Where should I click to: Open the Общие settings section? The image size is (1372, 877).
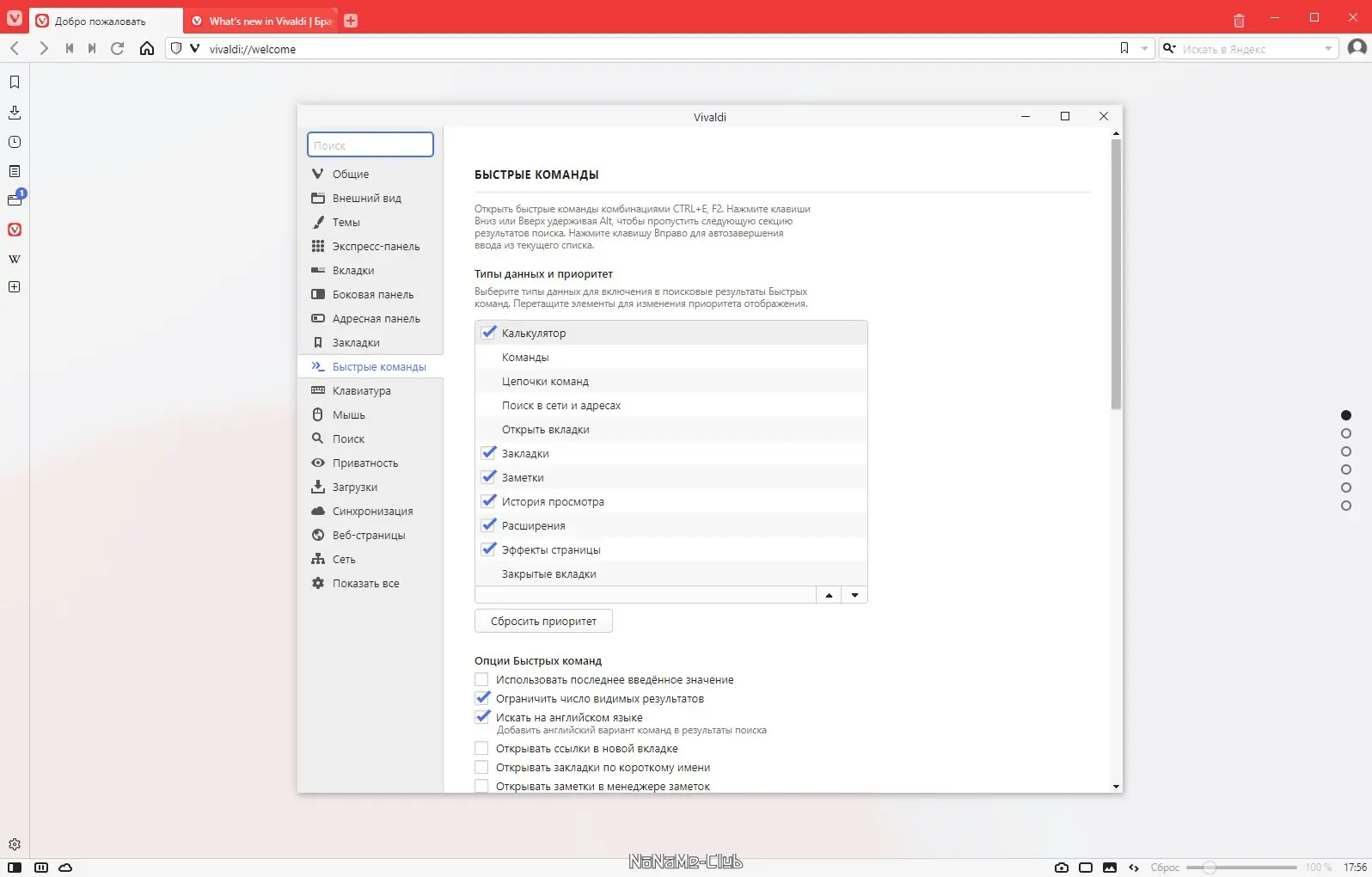tap(371, 174)
